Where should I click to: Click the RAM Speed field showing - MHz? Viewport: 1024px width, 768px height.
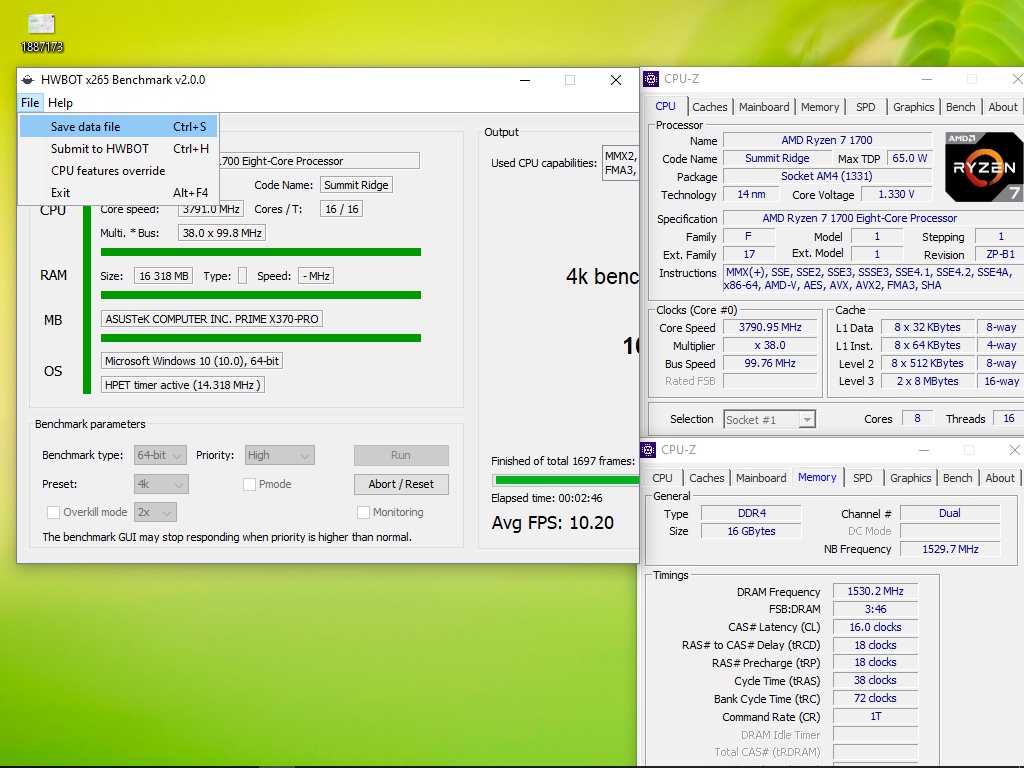click(x=316, y=276)
